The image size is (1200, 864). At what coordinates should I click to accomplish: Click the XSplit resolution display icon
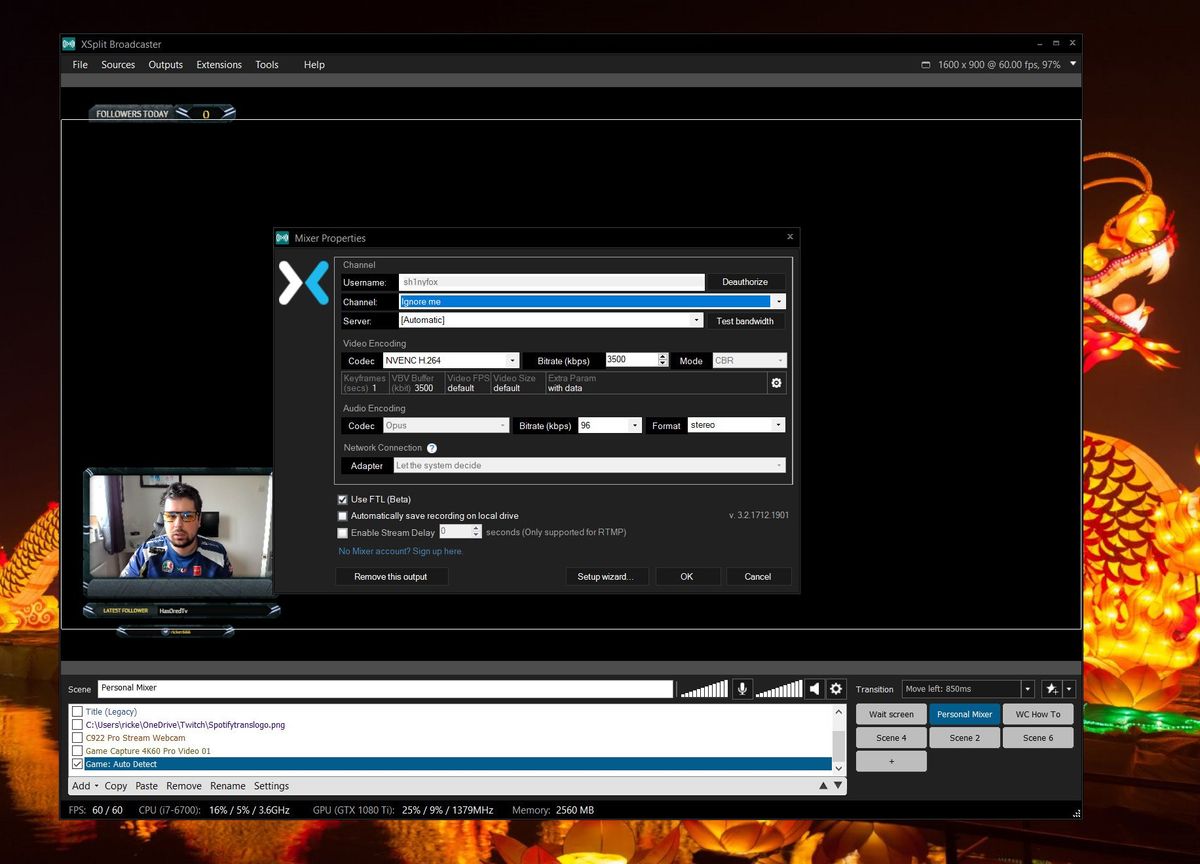[x=925, y=63]
